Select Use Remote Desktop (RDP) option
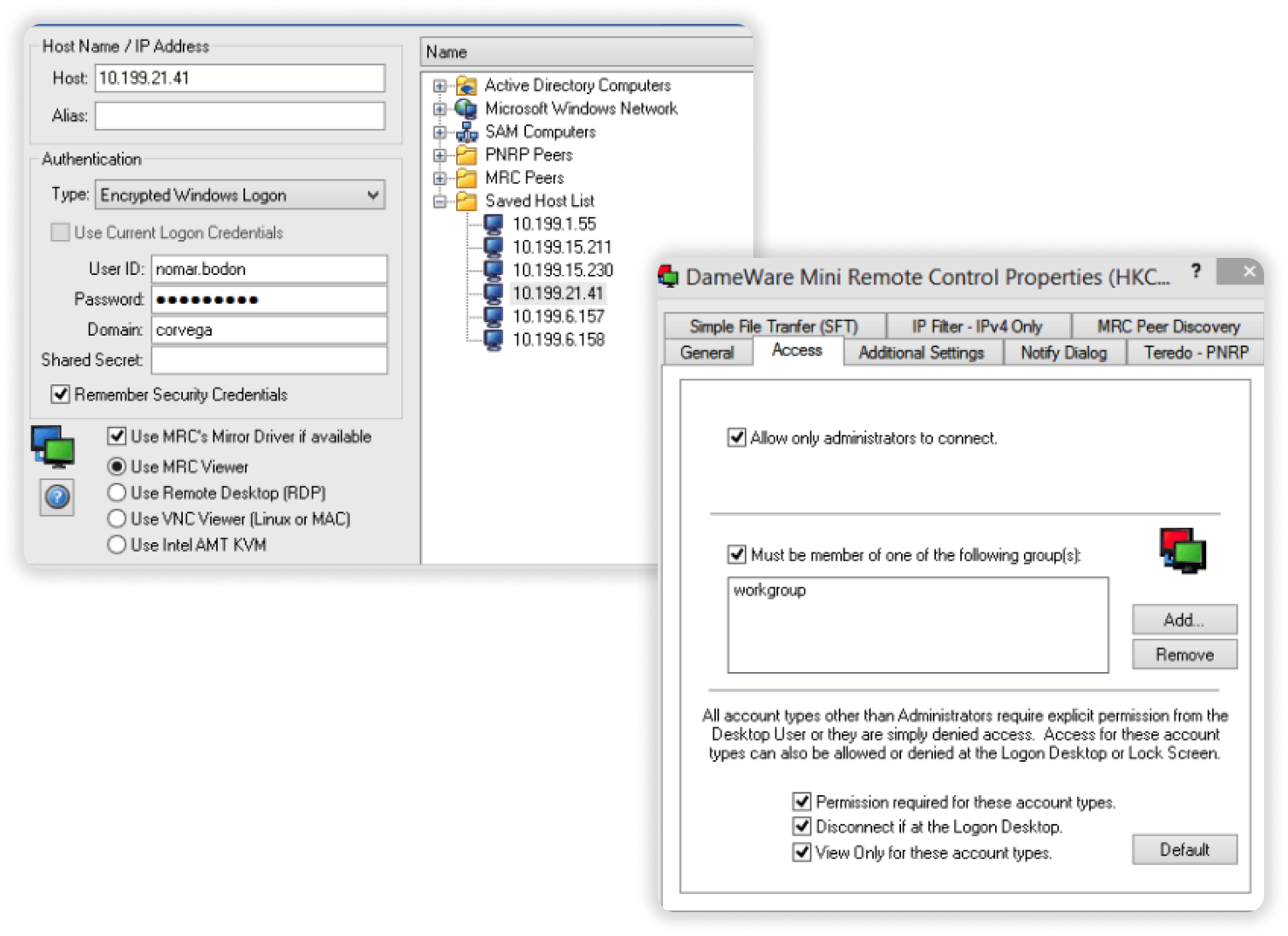 coord(117,493)
